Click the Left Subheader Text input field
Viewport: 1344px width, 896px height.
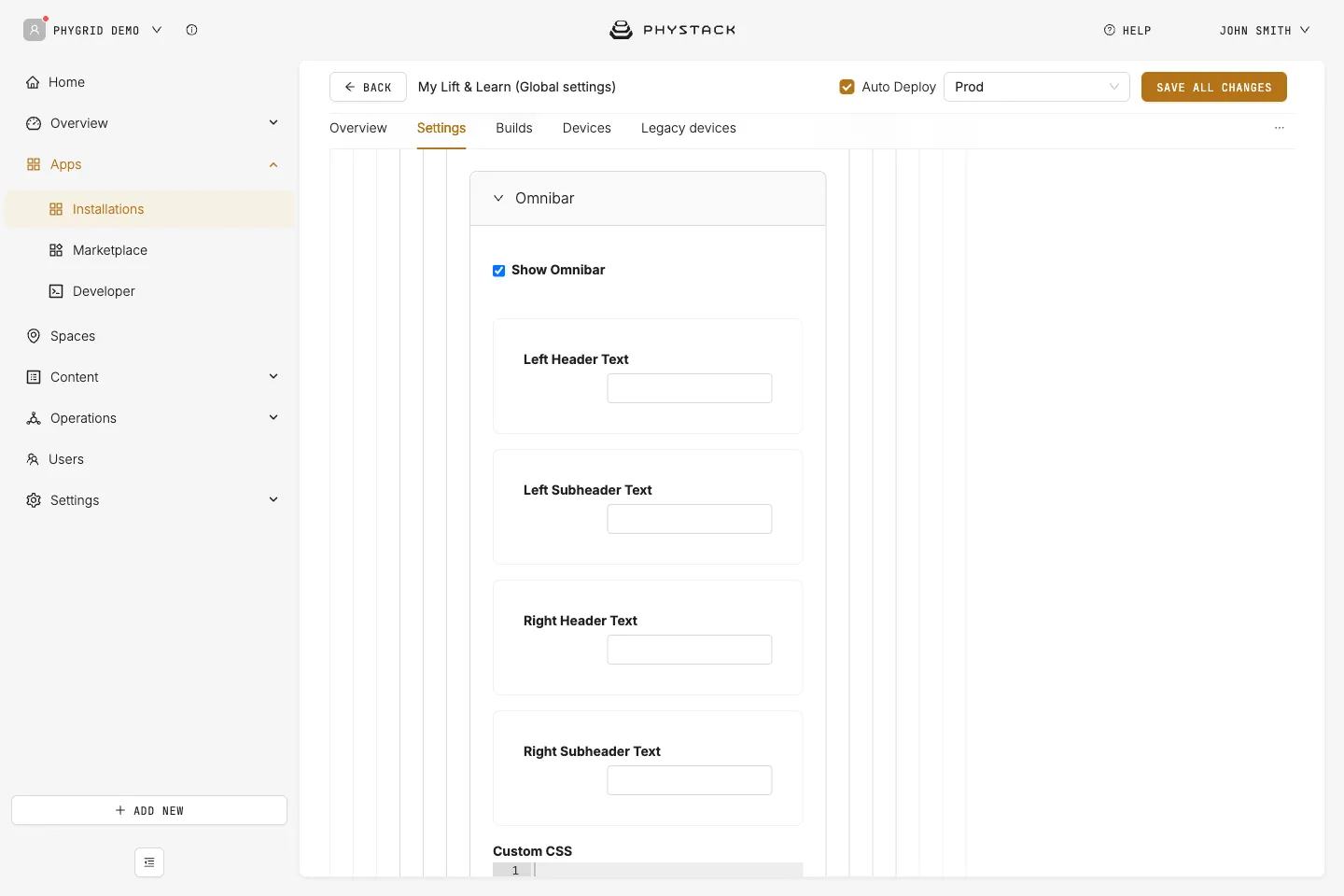[690, 519]
